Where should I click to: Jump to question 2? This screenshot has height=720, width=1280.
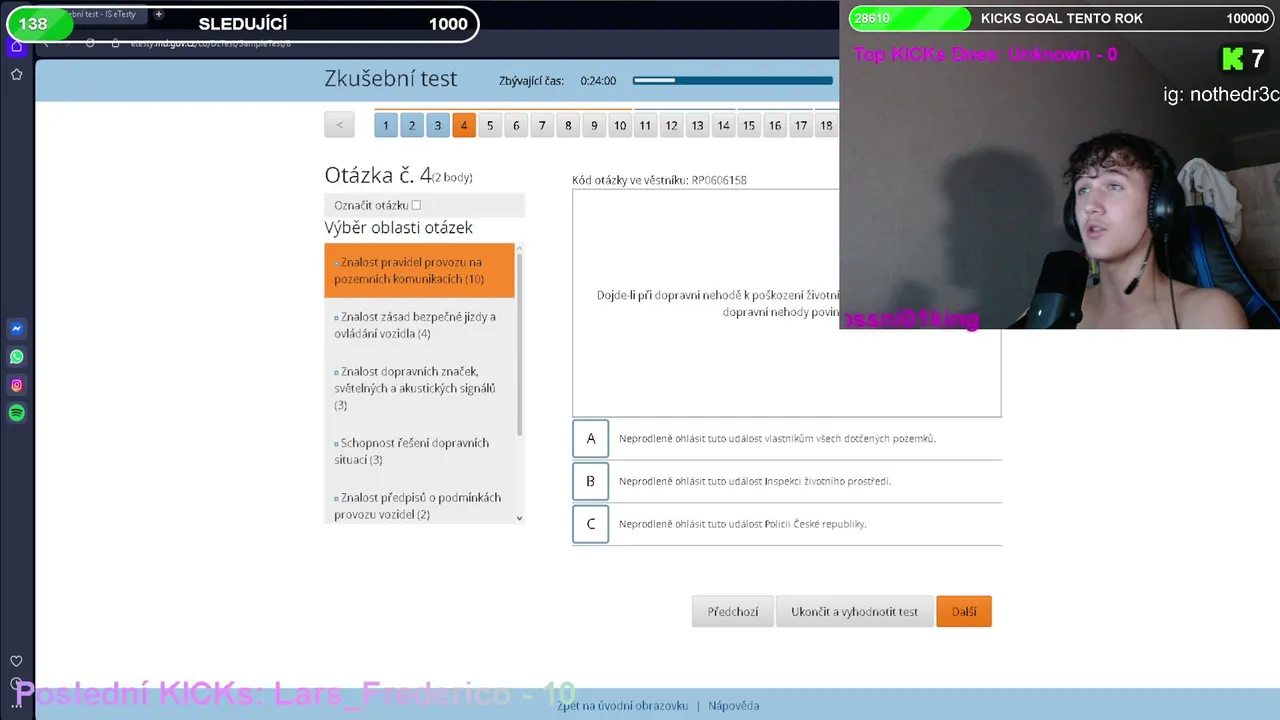pos(412,125)
